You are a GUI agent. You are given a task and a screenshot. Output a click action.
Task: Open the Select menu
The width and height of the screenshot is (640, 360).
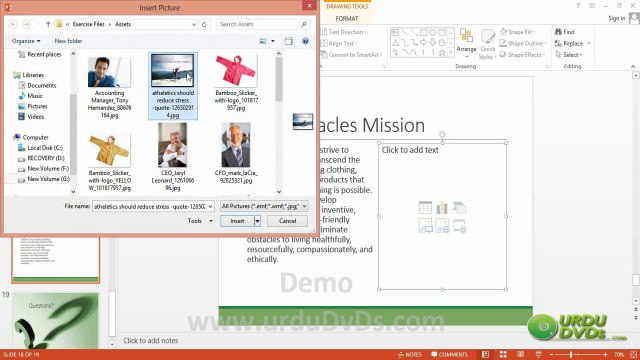(569, 55)
